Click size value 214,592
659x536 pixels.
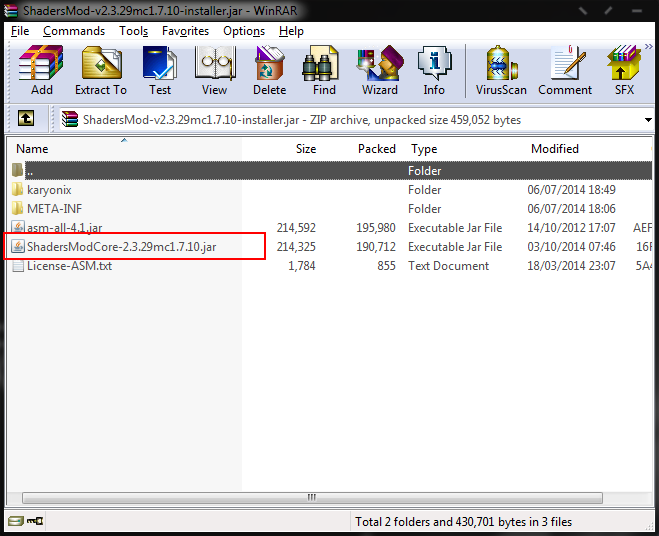point(296,228)
